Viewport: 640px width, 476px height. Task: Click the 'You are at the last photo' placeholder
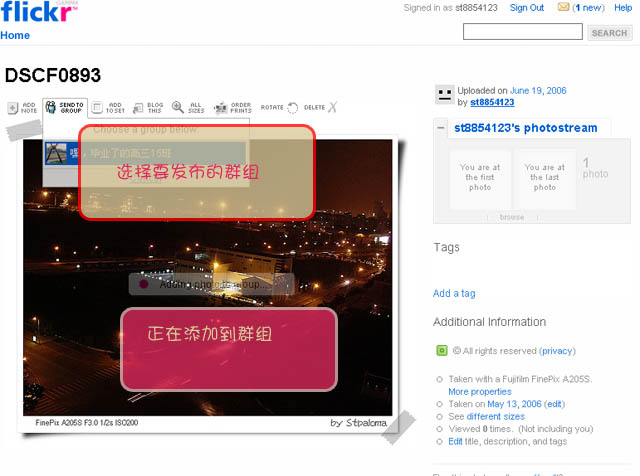point(544,178)
